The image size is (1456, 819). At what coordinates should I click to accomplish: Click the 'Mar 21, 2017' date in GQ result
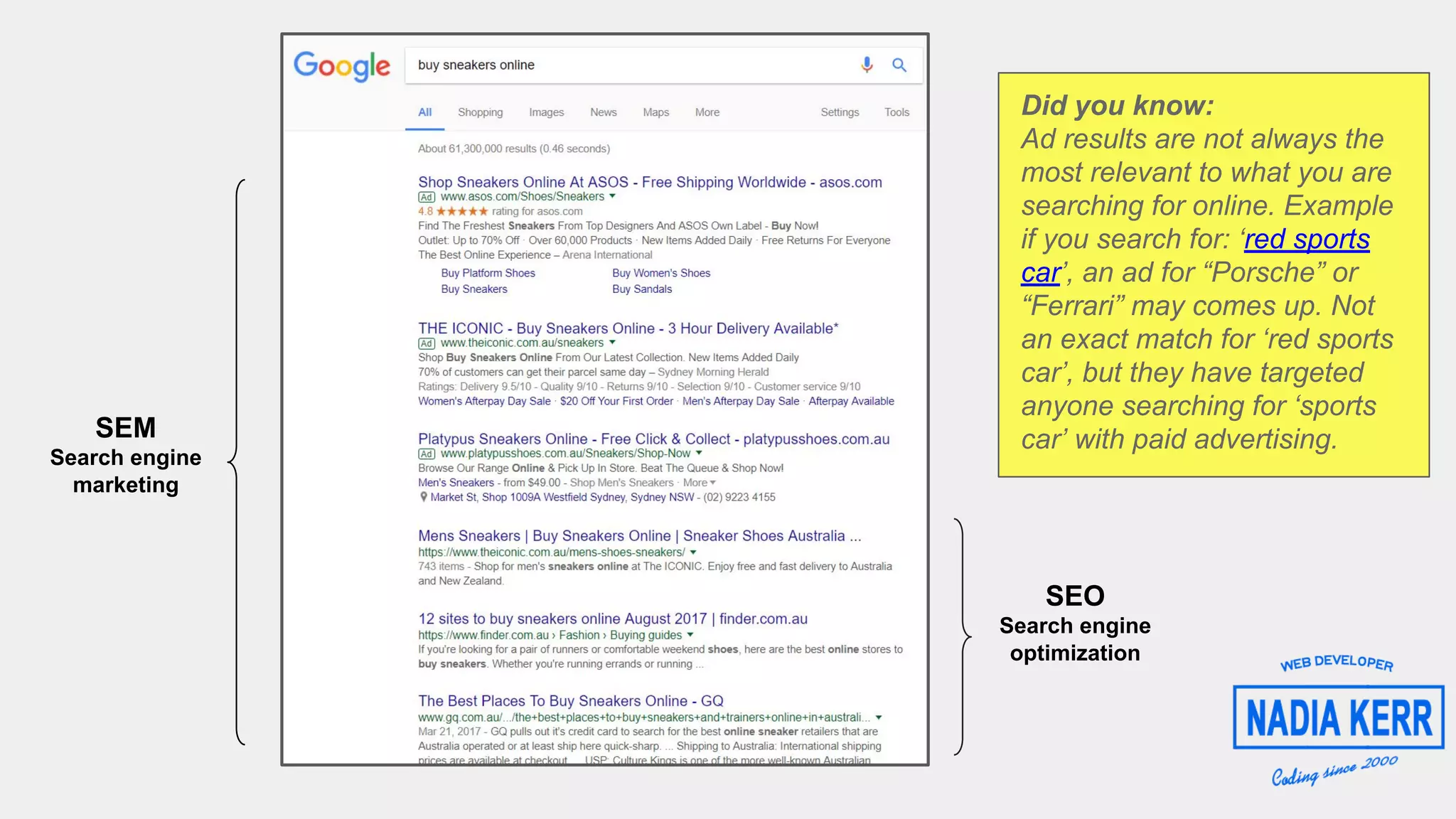point(449,732)
